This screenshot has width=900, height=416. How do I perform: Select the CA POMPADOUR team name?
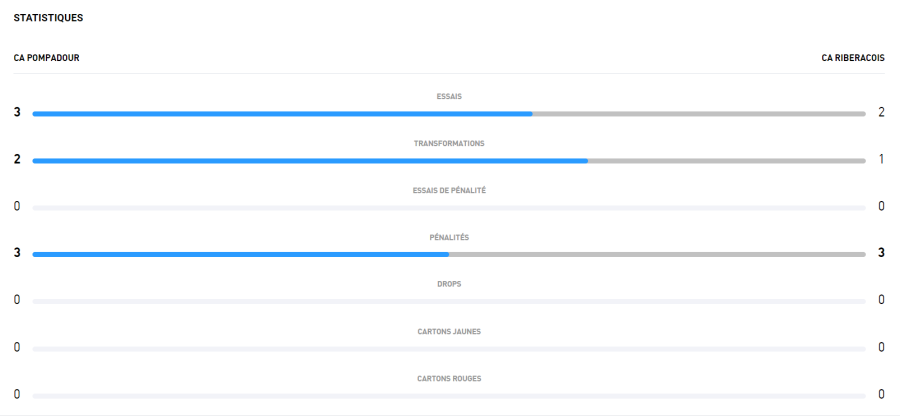(46, 58)
